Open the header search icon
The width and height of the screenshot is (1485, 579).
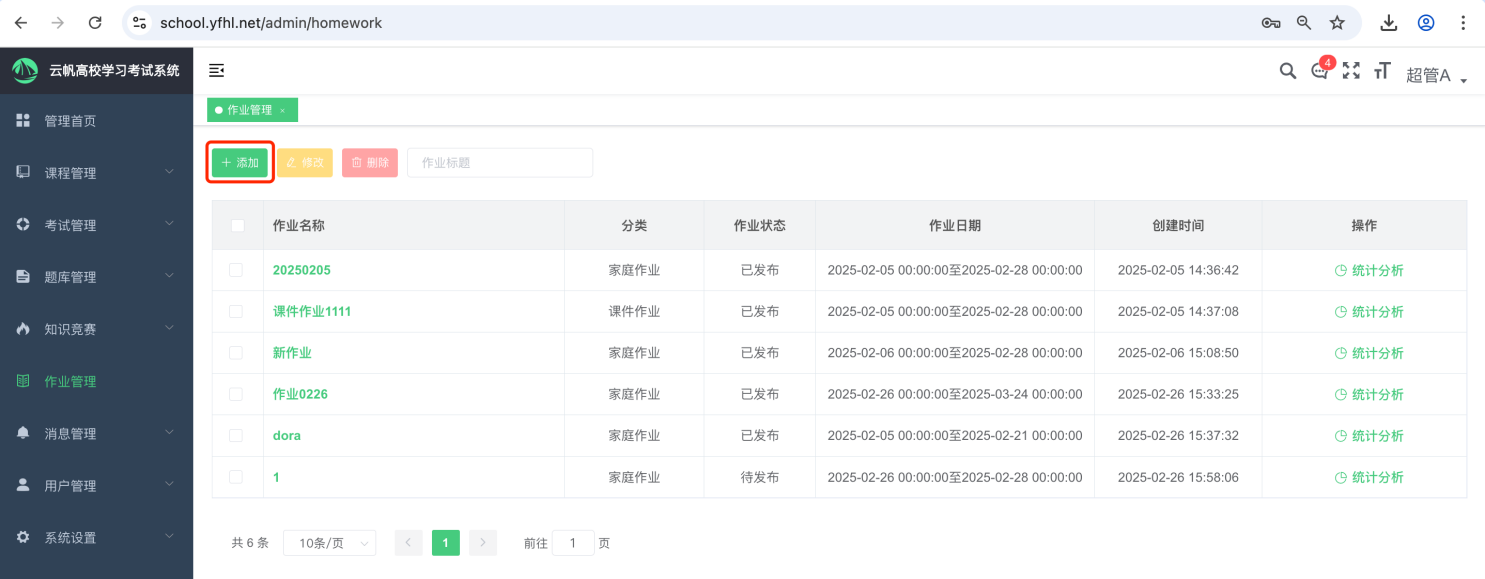click(1288, 70)
